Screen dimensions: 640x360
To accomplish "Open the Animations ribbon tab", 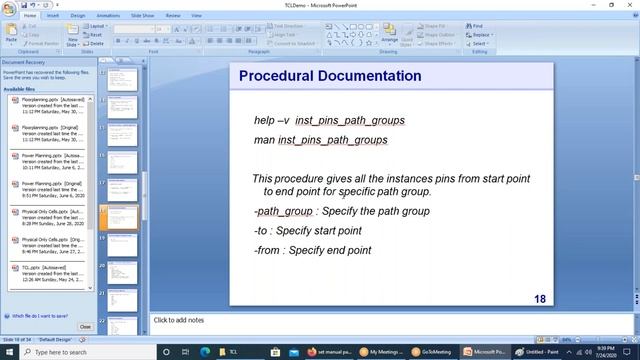I will [108, 16].
